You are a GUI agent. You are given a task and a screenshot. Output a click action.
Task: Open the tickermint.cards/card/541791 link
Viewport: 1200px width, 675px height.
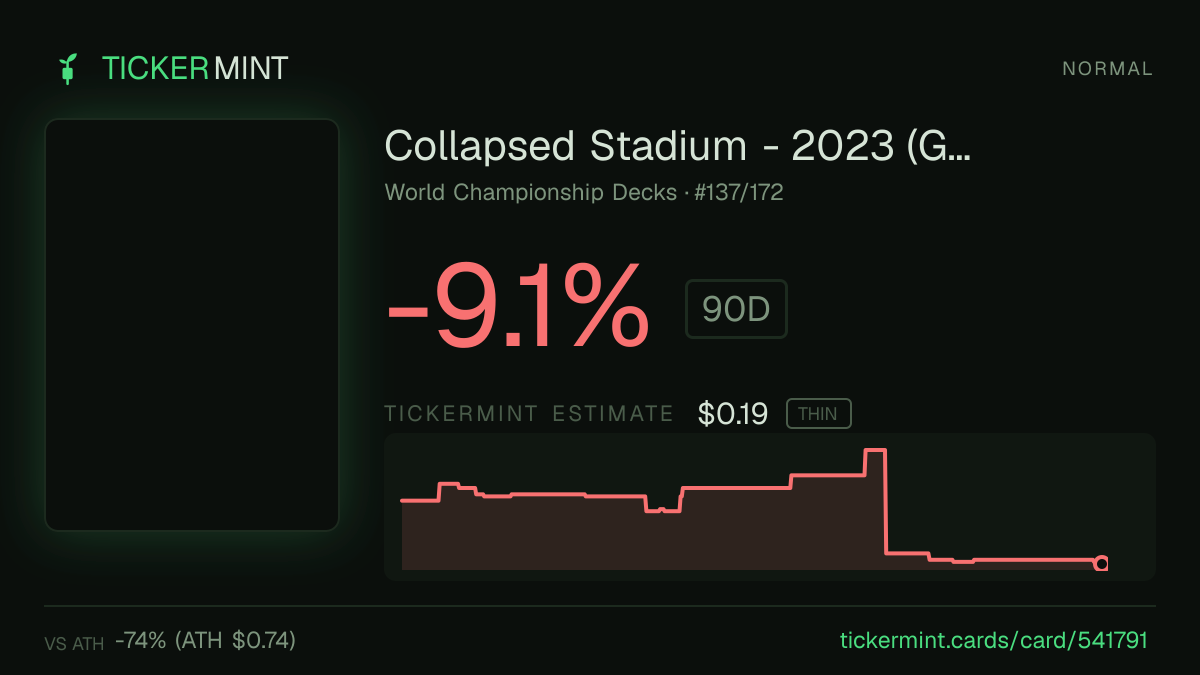pos(993,640)
